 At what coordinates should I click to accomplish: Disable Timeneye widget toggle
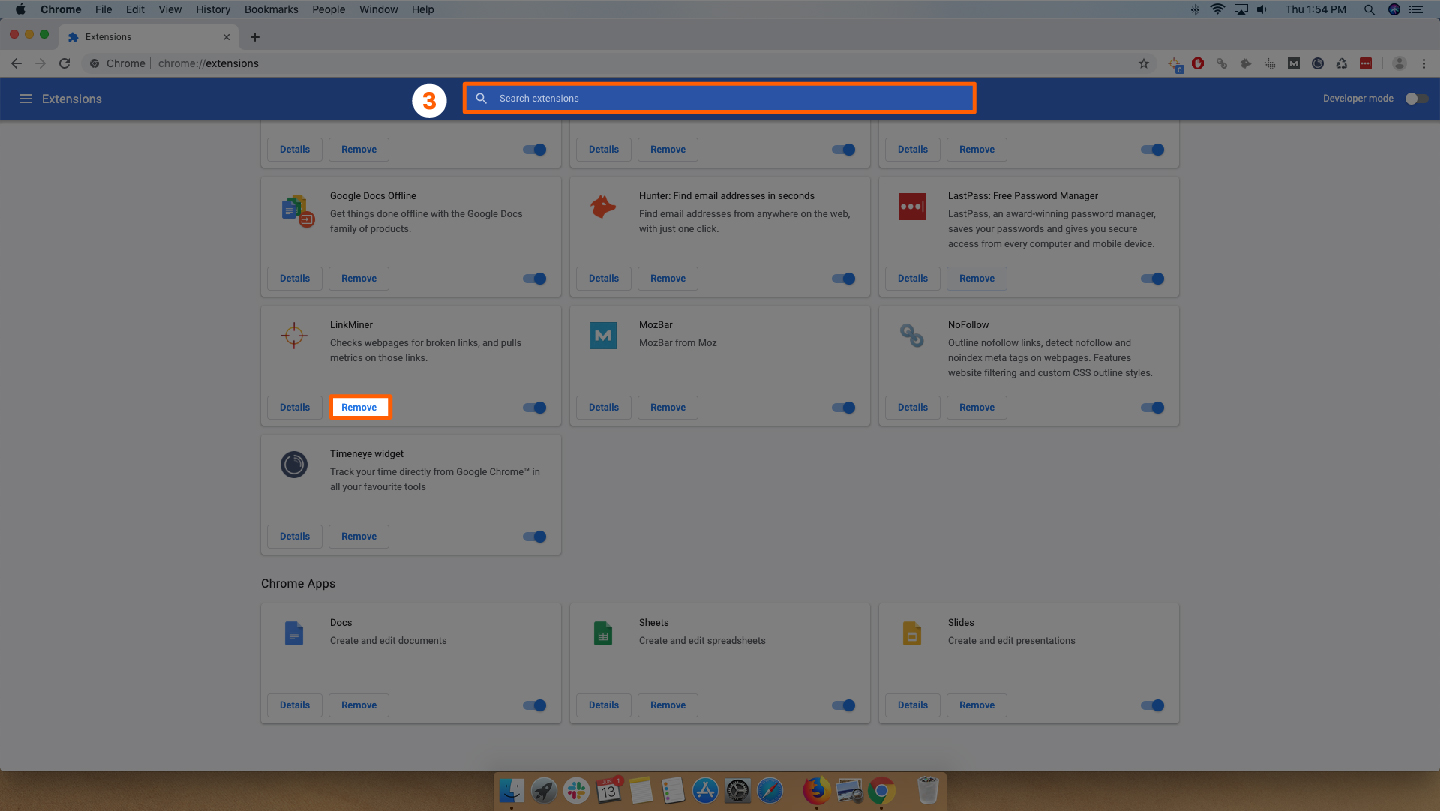point(535,536)
